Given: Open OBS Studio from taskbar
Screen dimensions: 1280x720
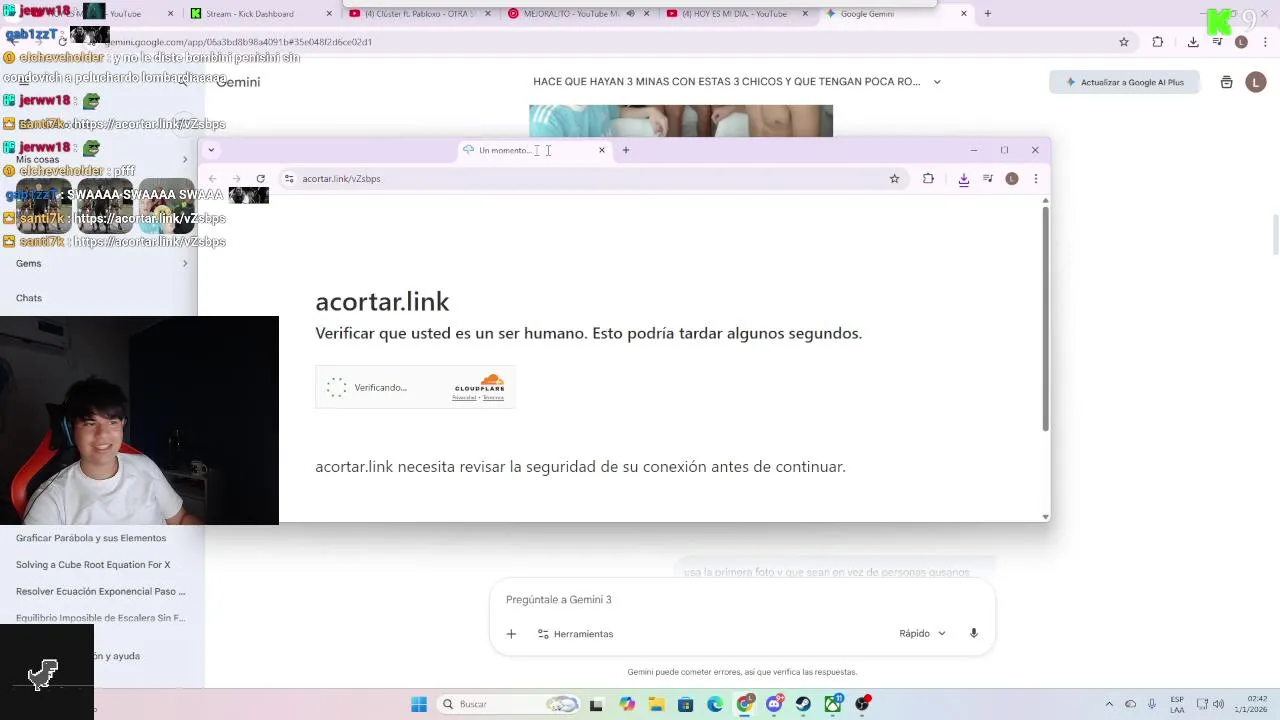Looking at the screenshot, I should click(x=862, y=705).
